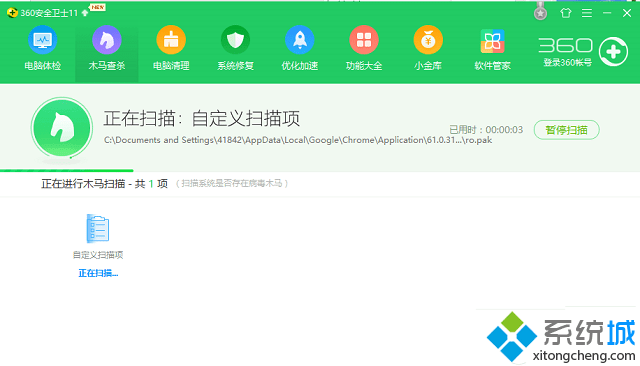This screenshot has height=366, width=640.
Task: Click the 自定义扫描项 checklist document icon
Action: (98, 228)
